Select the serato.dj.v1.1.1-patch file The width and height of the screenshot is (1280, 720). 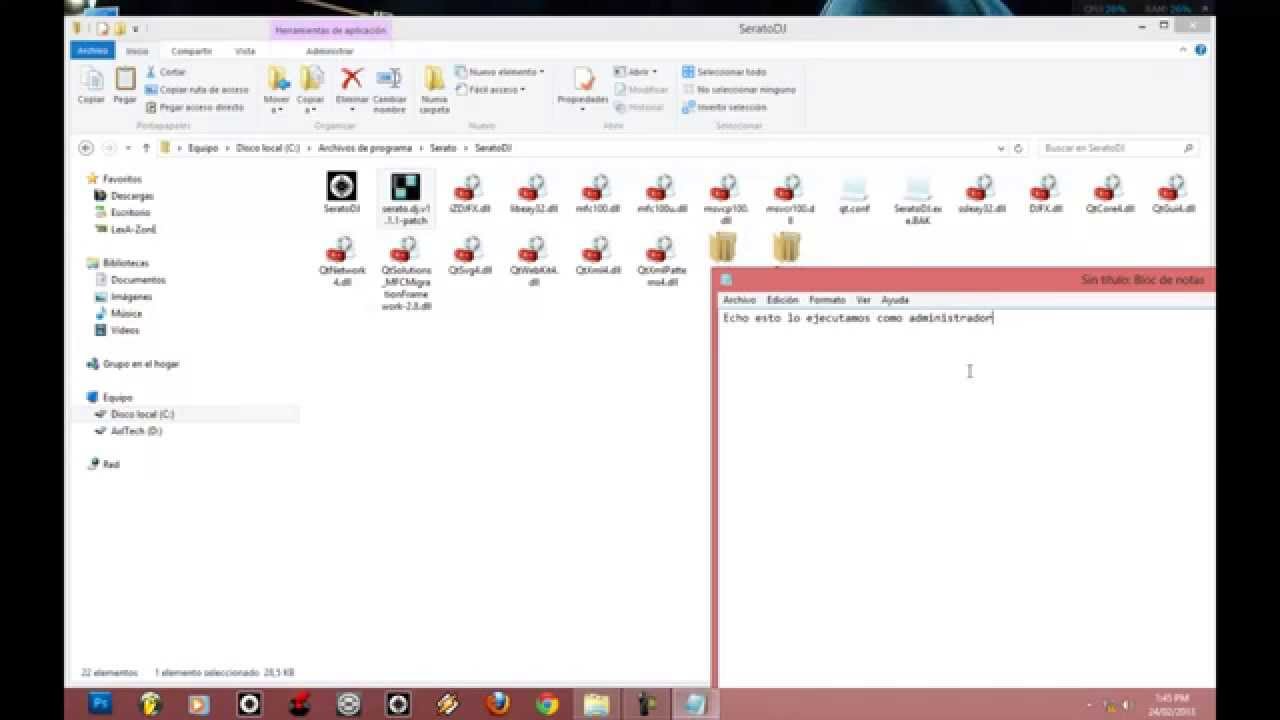coord(406,197)
